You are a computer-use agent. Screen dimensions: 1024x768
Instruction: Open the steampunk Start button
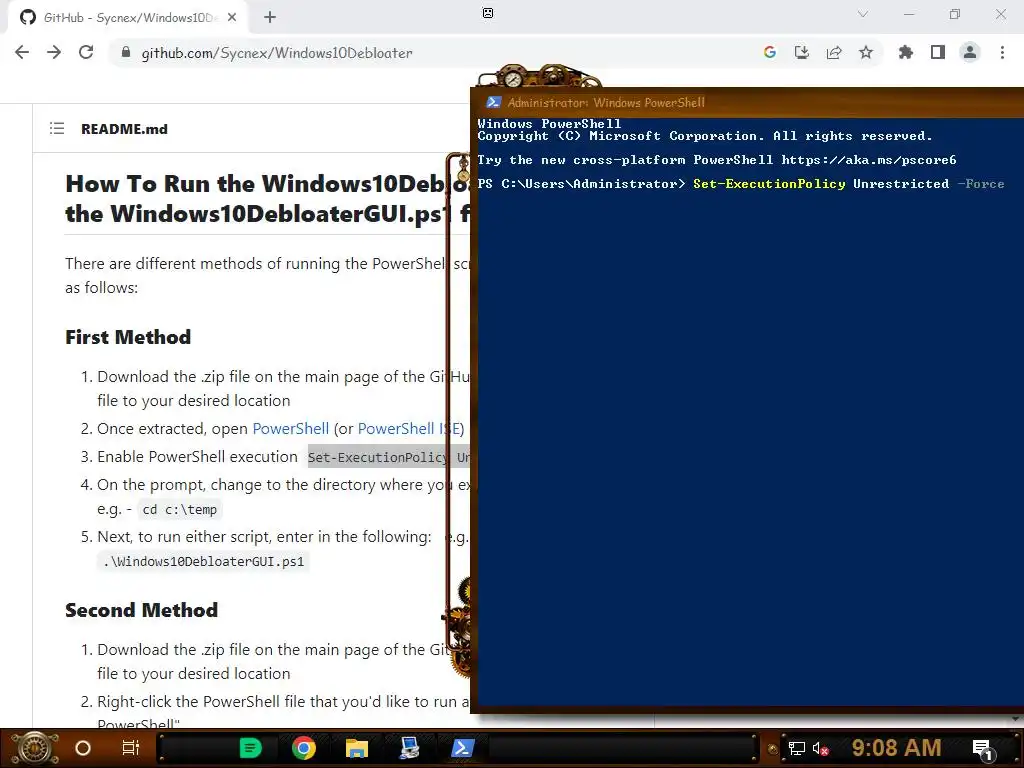(36, 748)
